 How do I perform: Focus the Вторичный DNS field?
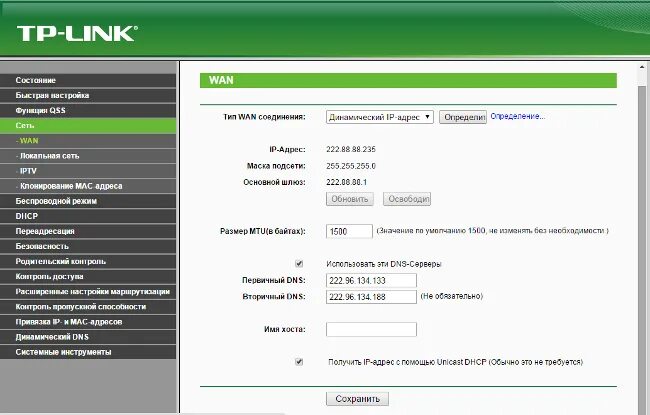tap(371, 297)
